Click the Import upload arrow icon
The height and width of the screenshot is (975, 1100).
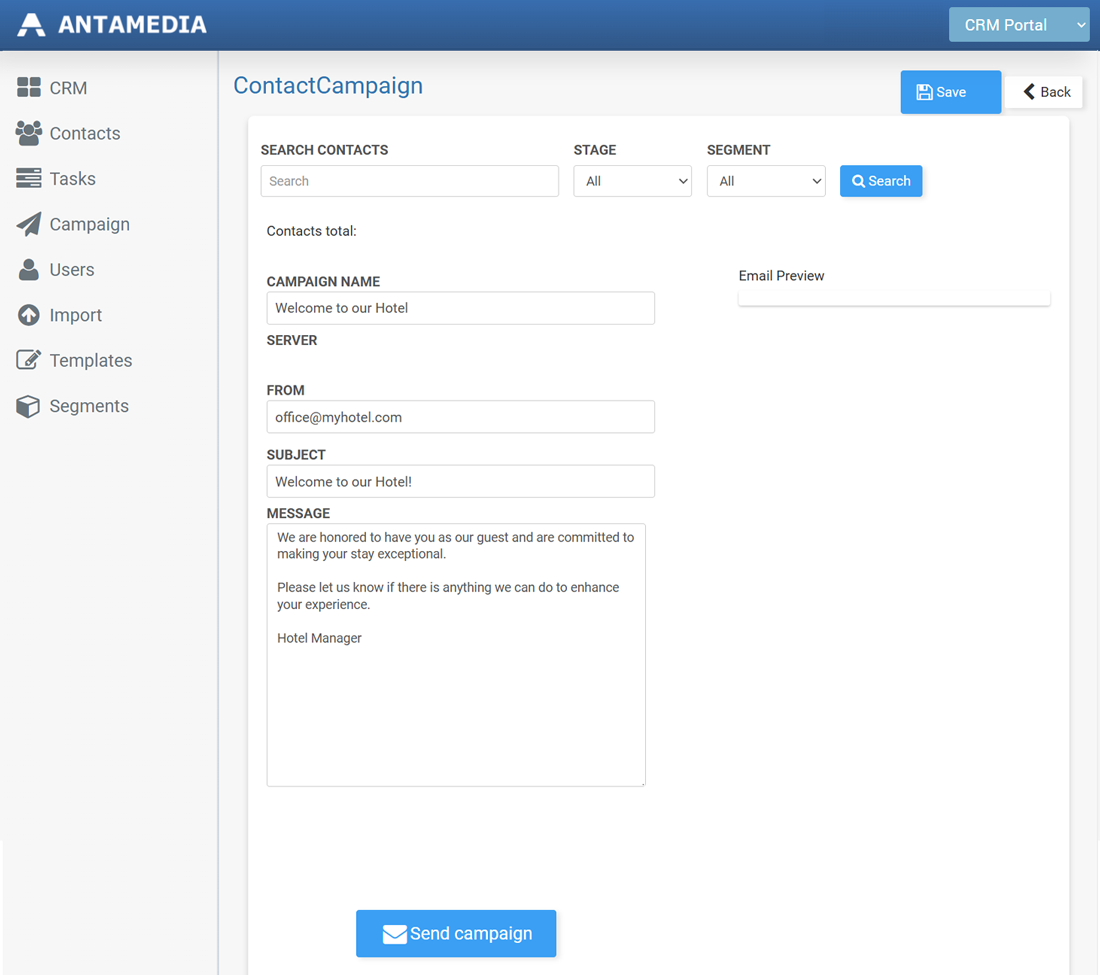coord(29,315)
